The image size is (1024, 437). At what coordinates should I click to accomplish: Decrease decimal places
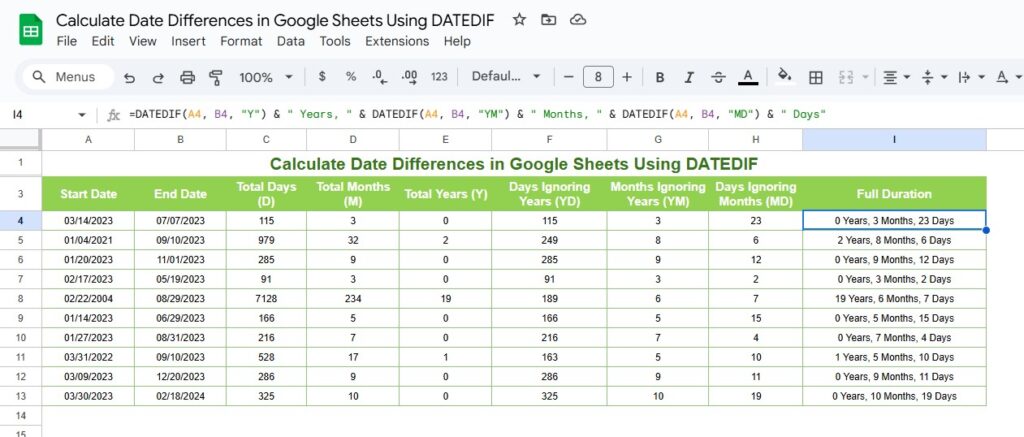click(379, 77)
